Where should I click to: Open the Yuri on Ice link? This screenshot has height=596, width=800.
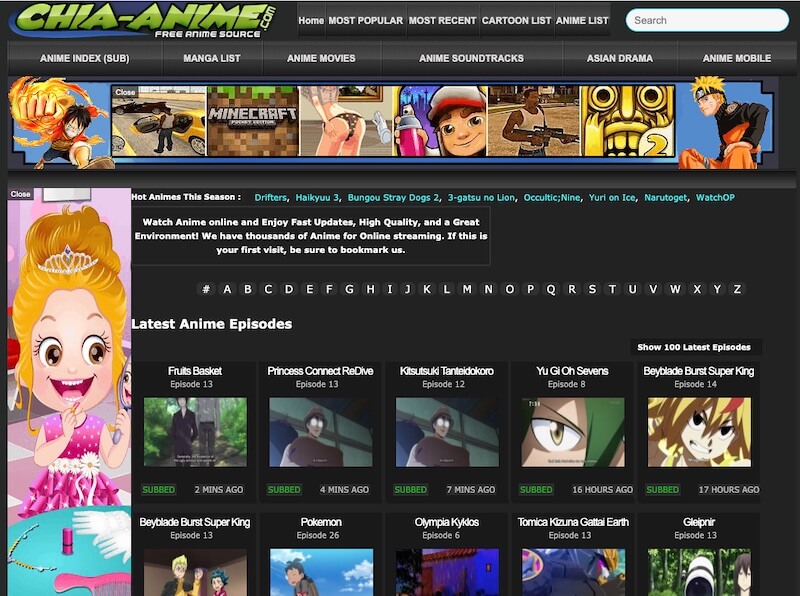pyautogui.click(x=612, y=197)
